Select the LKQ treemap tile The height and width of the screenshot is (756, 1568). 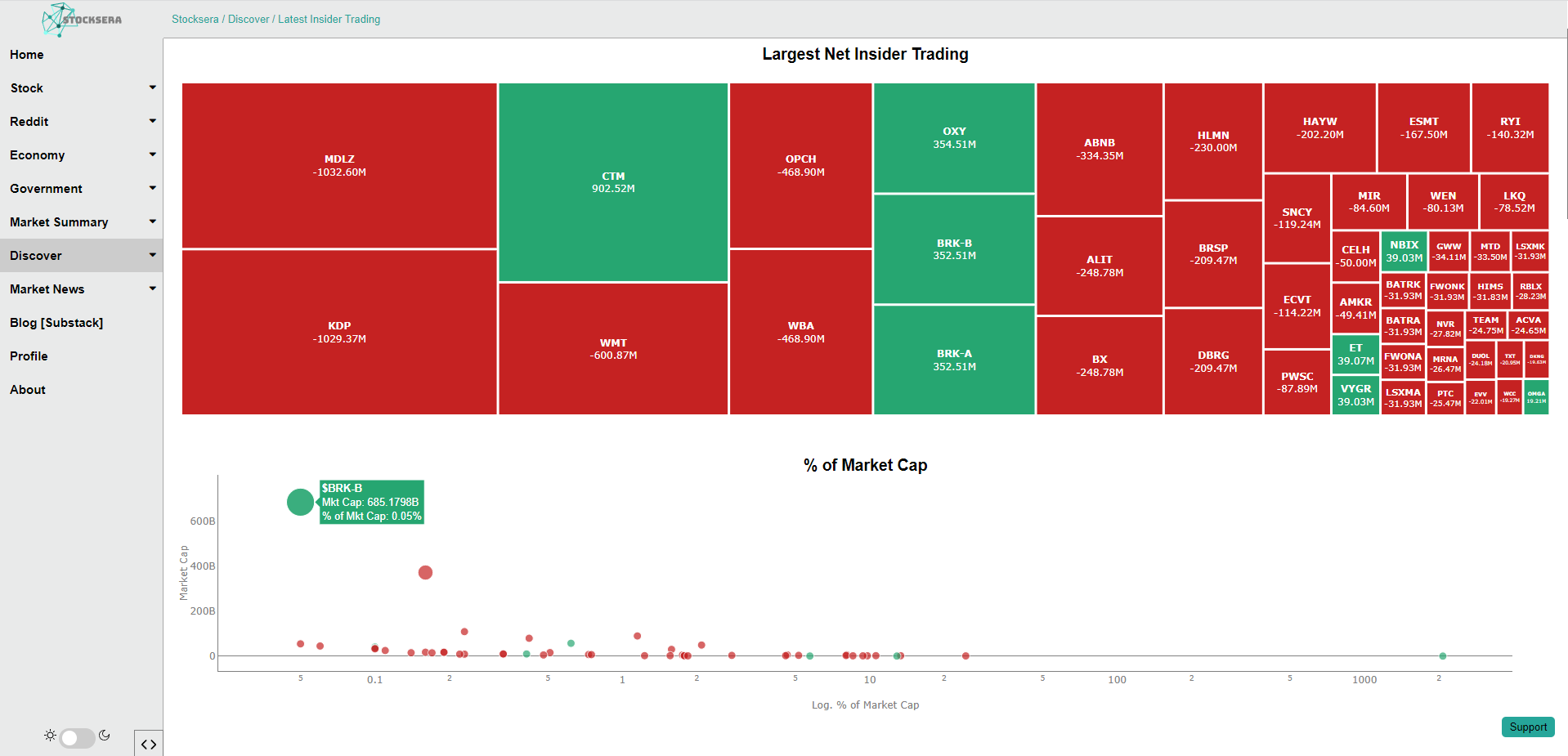[1514, 202]
